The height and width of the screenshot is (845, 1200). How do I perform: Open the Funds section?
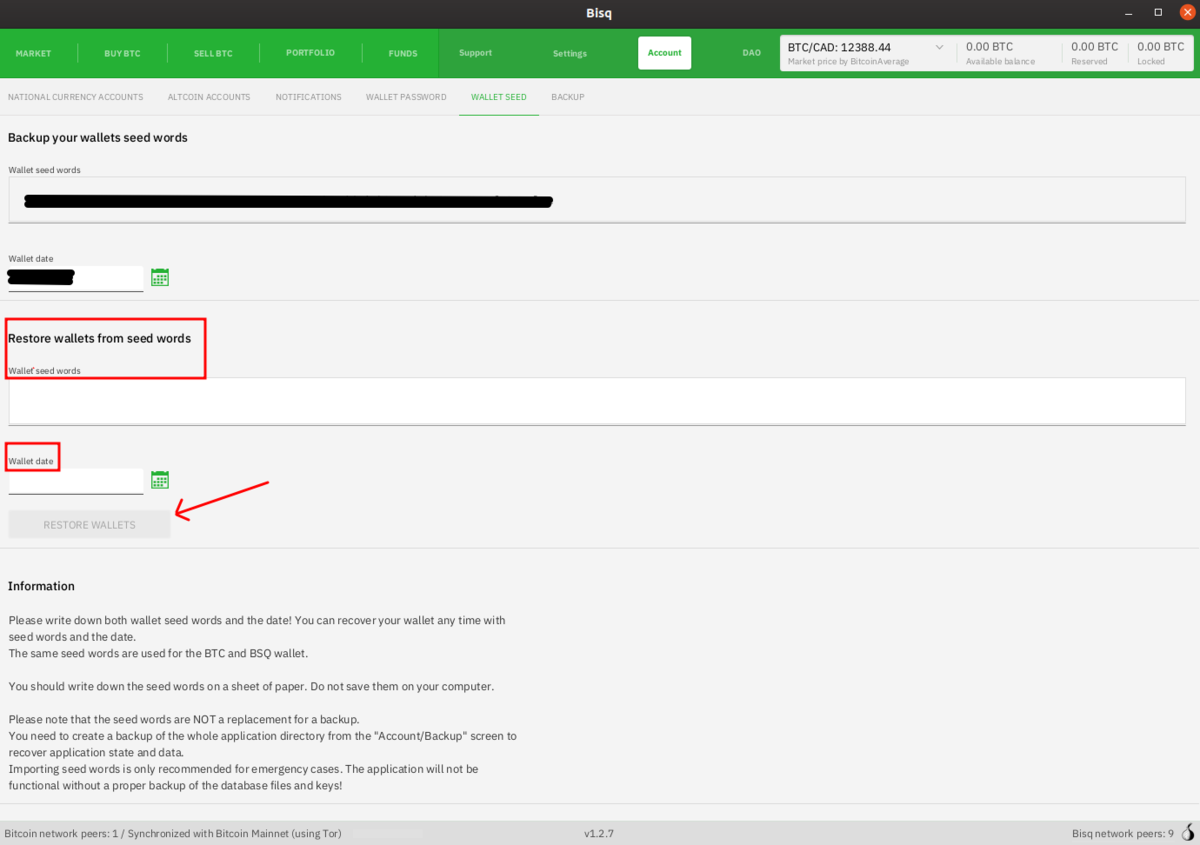pos(403,53)
